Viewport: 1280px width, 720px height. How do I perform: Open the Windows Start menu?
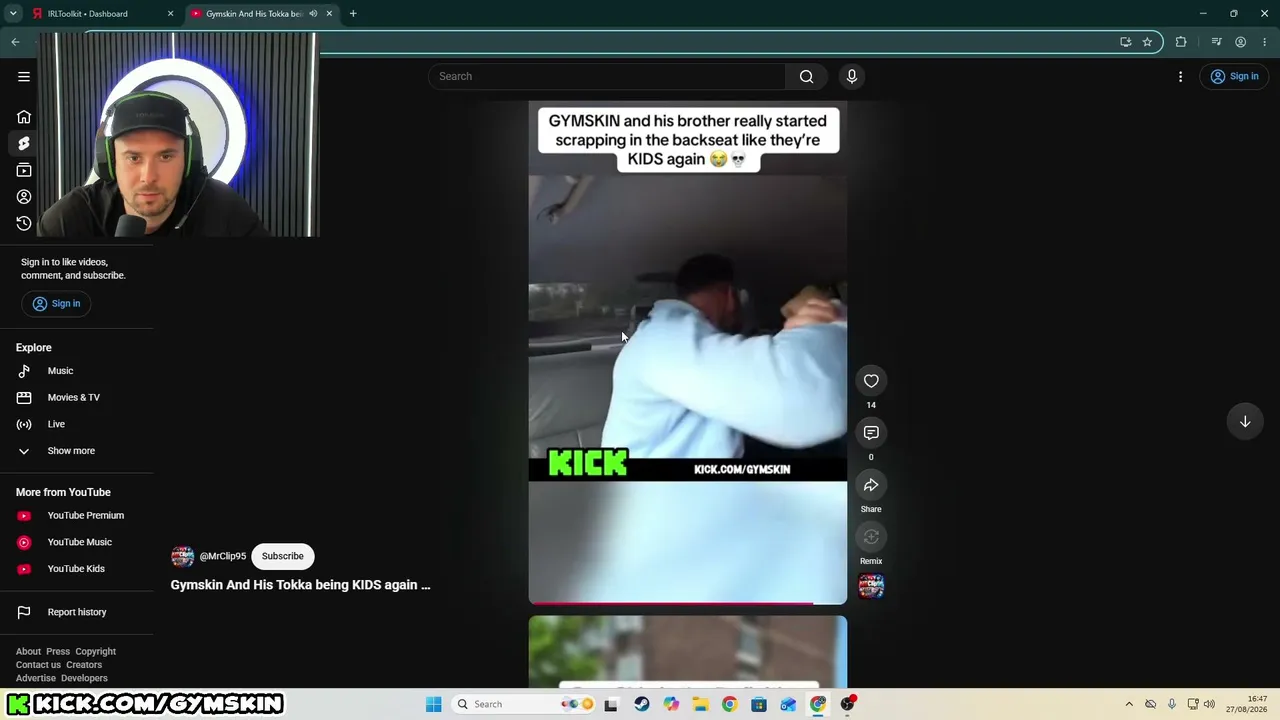click(x=433, y=705)
